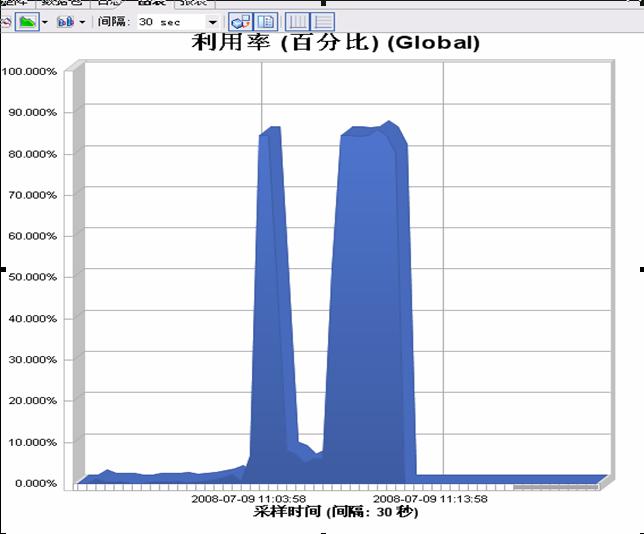Click the 70.000% axis label

32,195
